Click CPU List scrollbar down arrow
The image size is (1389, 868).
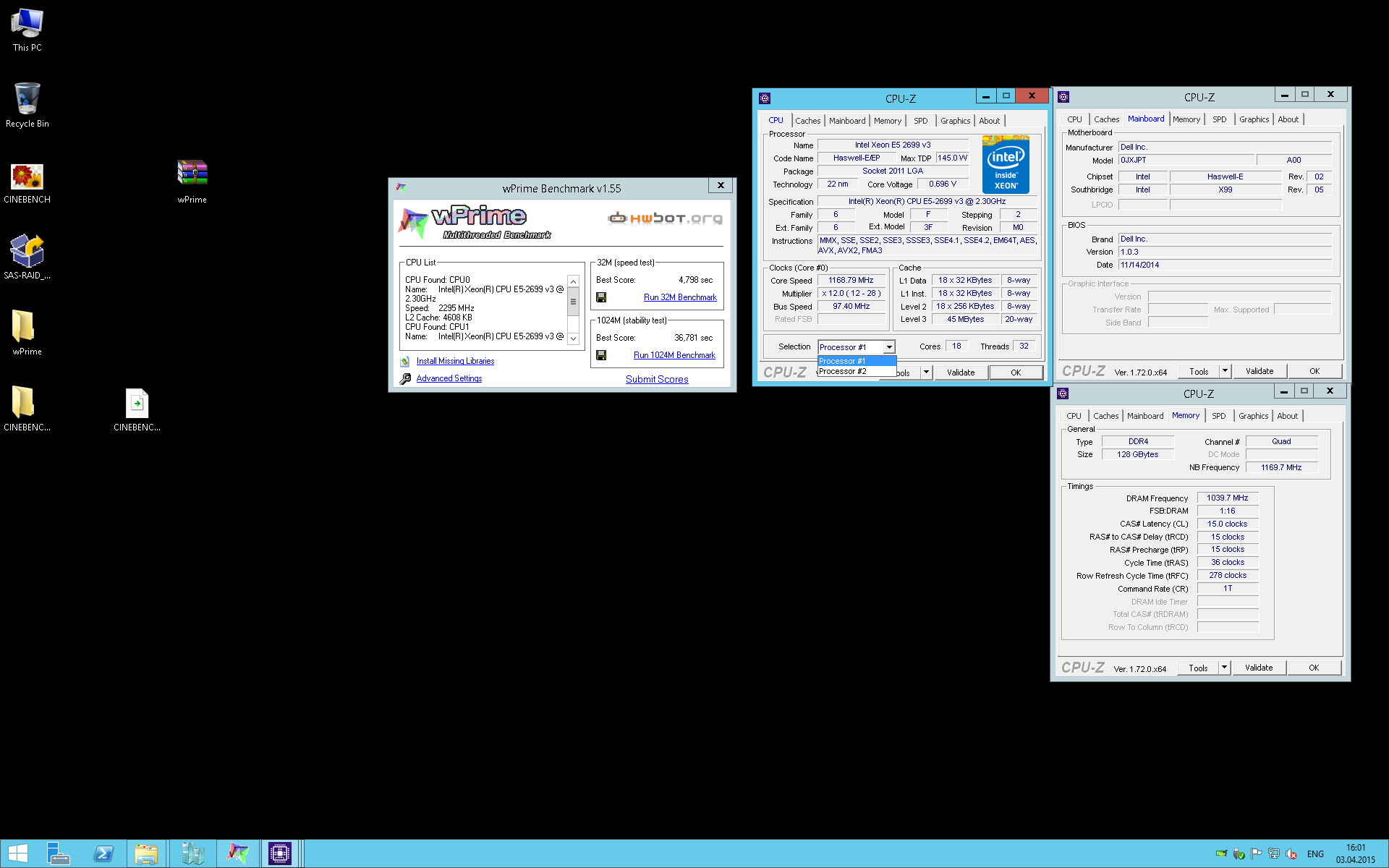tap(573, 339)
